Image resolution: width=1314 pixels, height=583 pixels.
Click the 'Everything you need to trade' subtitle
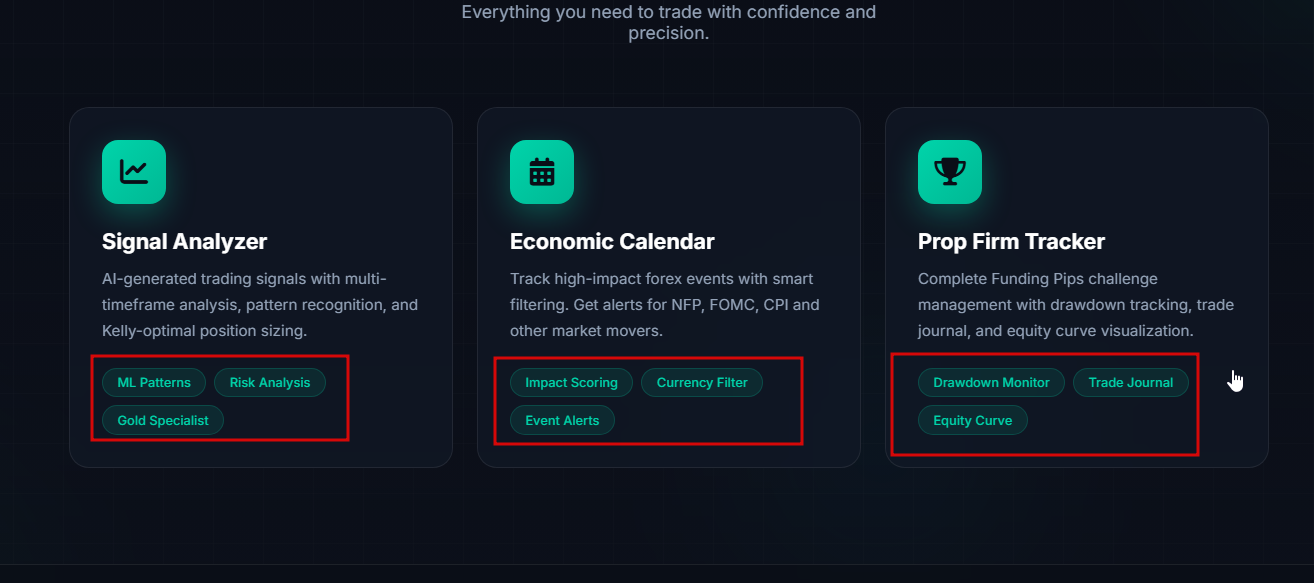tap(668, 22)
